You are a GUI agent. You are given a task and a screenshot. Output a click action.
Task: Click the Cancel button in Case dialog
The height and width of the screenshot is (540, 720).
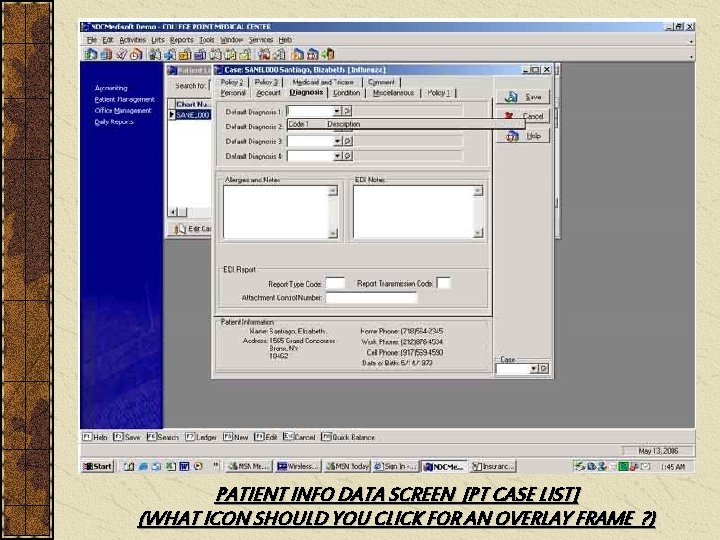523,116
